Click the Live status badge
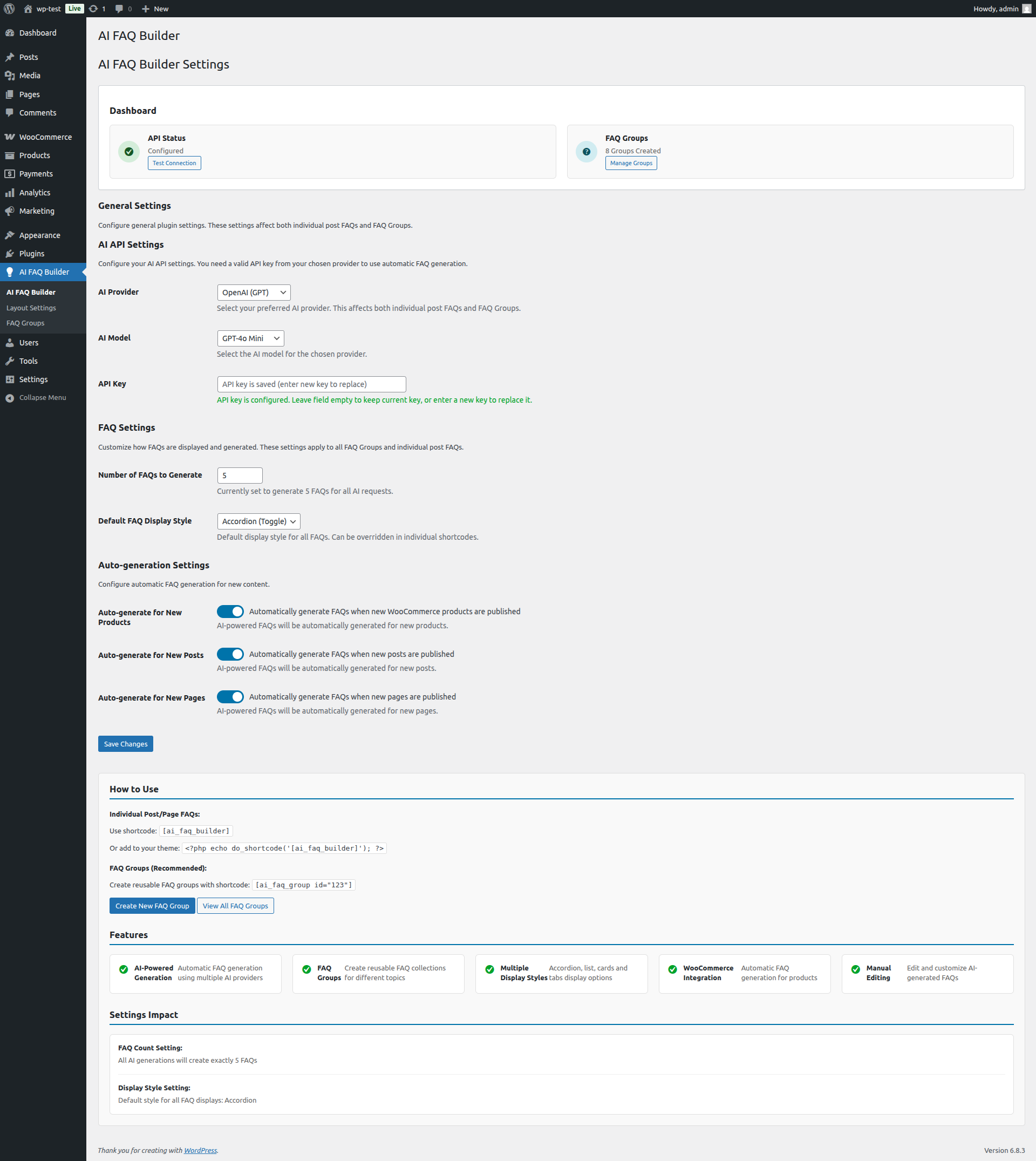Viewport: 1036px width, 1161px height. pyautogui.click(x=74, y=9)
